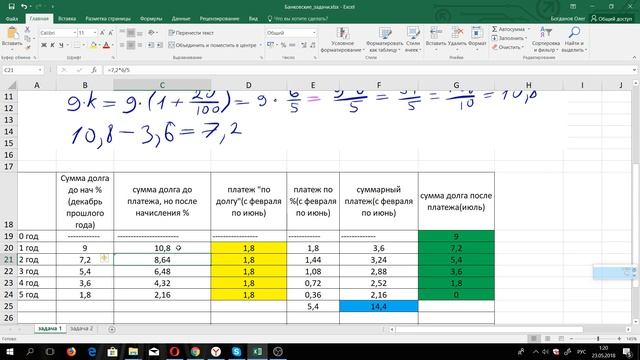640x360 pixels.
Task: Click the Conditional Formatting icon
Action: coord(342,33)
